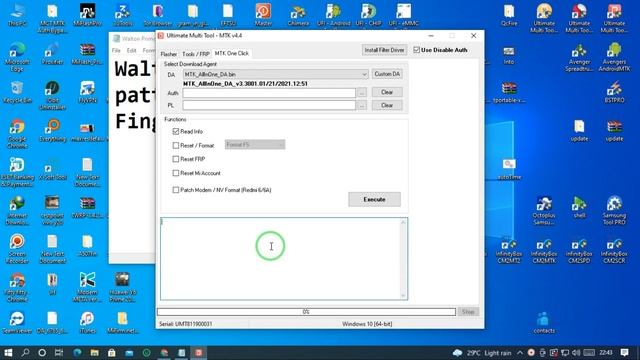The height and width of the screenshot is (360, 640).
Task: Open the MiFlashPro desktop icon
Action: pos(87,15)
